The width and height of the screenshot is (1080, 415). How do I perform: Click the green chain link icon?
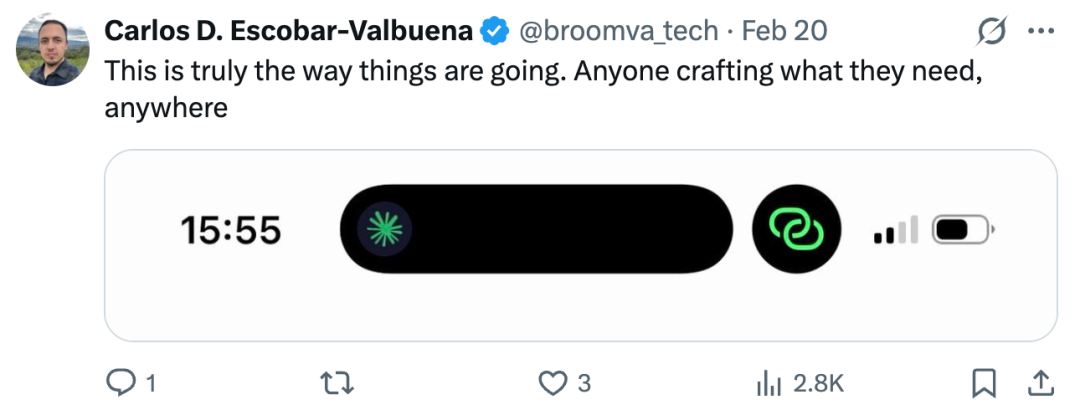(795, 230)
